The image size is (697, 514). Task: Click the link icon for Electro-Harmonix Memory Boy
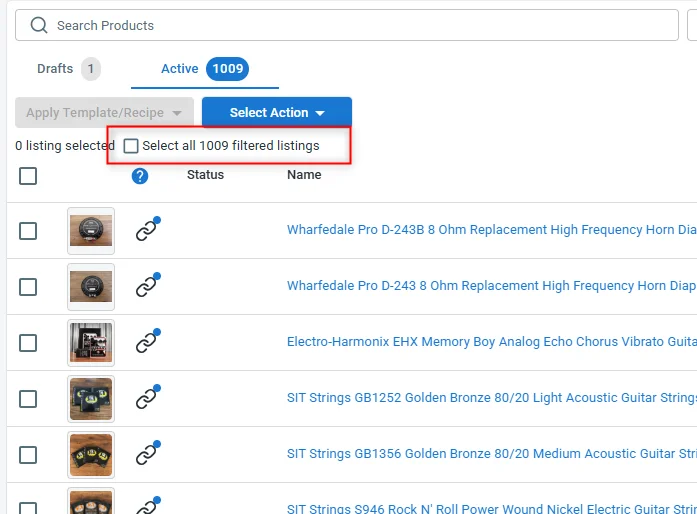(x=147, y=343)
